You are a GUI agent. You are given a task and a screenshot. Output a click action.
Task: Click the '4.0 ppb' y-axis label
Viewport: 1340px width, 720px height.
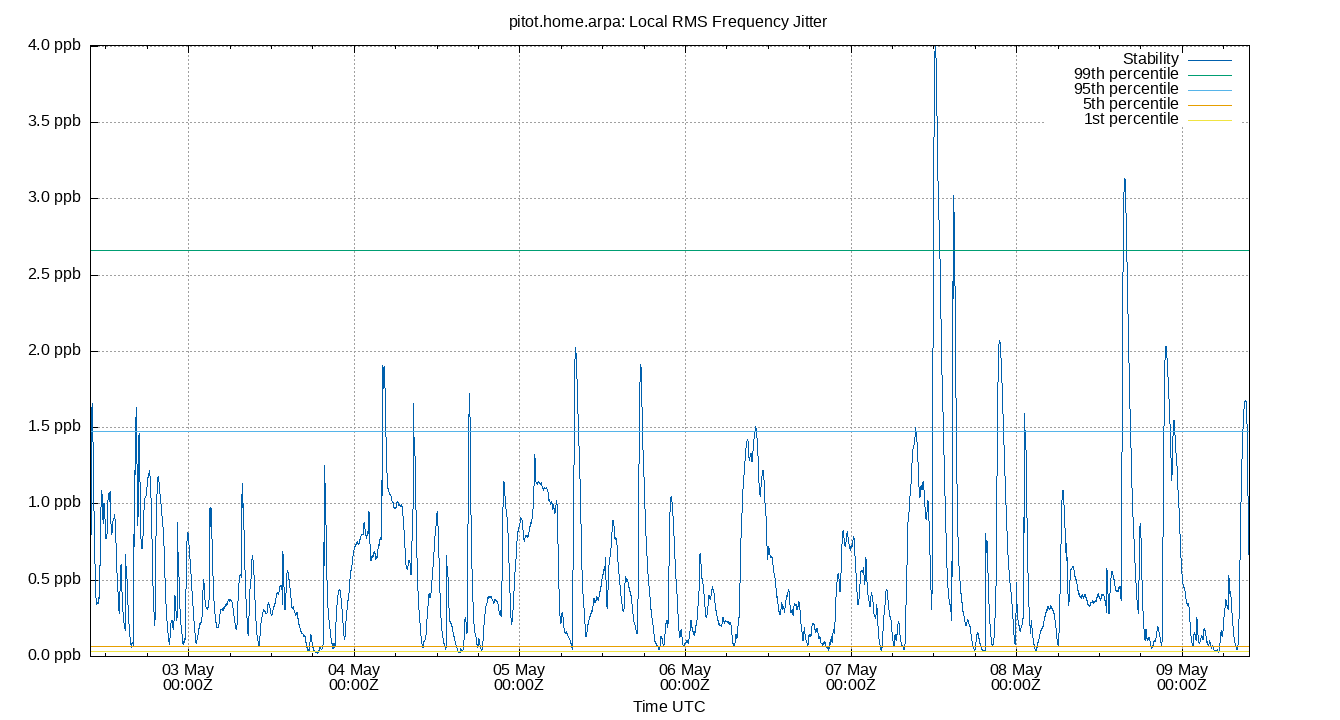[53, 45]
